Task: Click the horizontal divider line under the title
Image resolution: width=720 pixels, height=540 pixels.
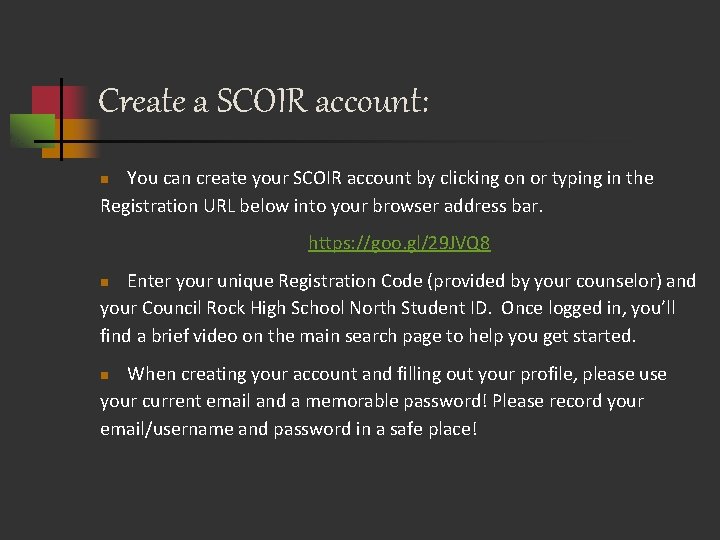Action: 321,141
